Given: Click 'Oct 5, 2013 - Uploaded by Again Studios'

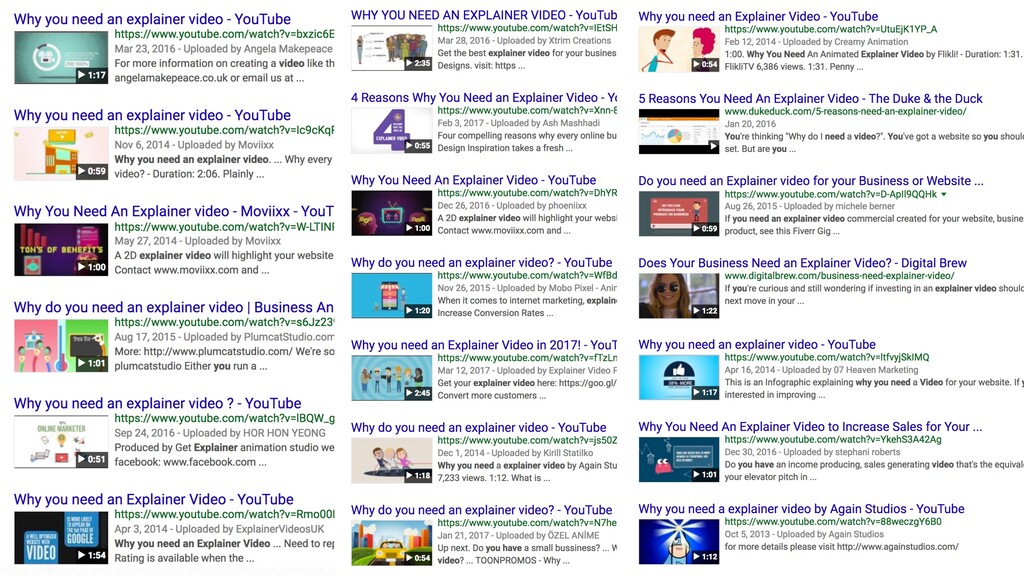Looking at the screenshot, I should point(804,534).
